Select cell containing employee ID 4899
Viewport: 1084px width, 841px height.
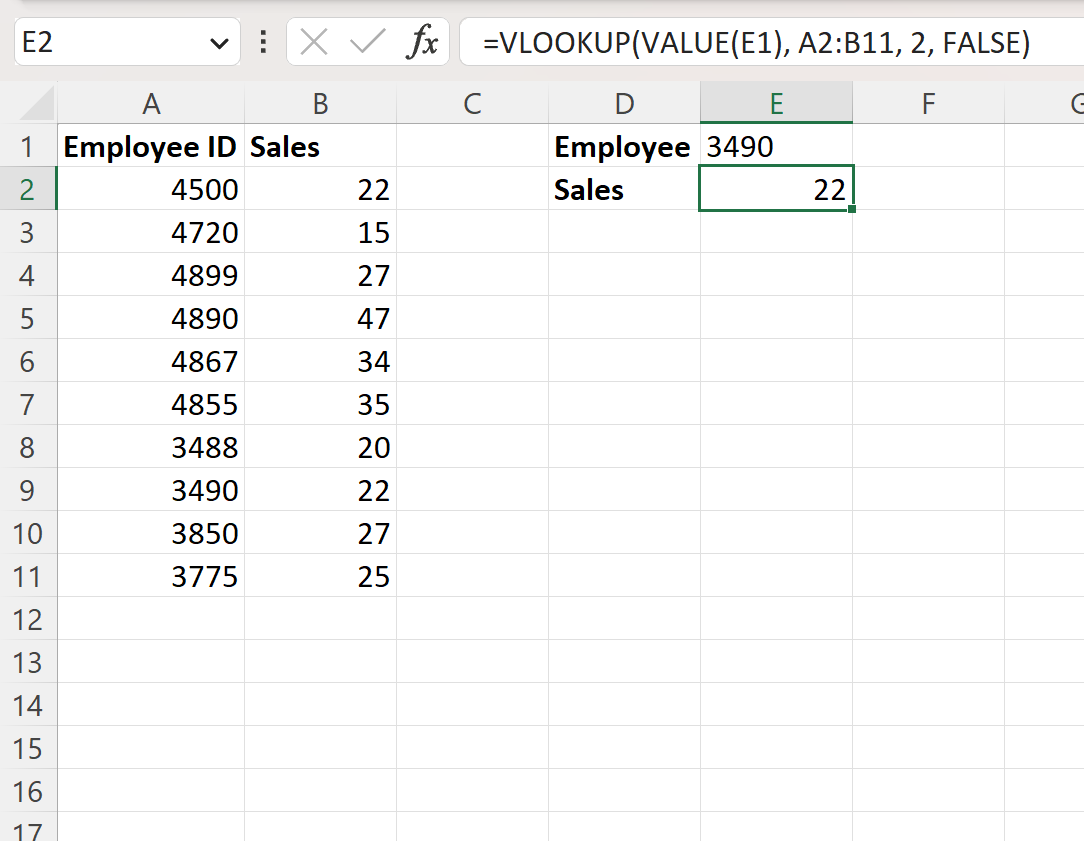[x=151, y=276]
